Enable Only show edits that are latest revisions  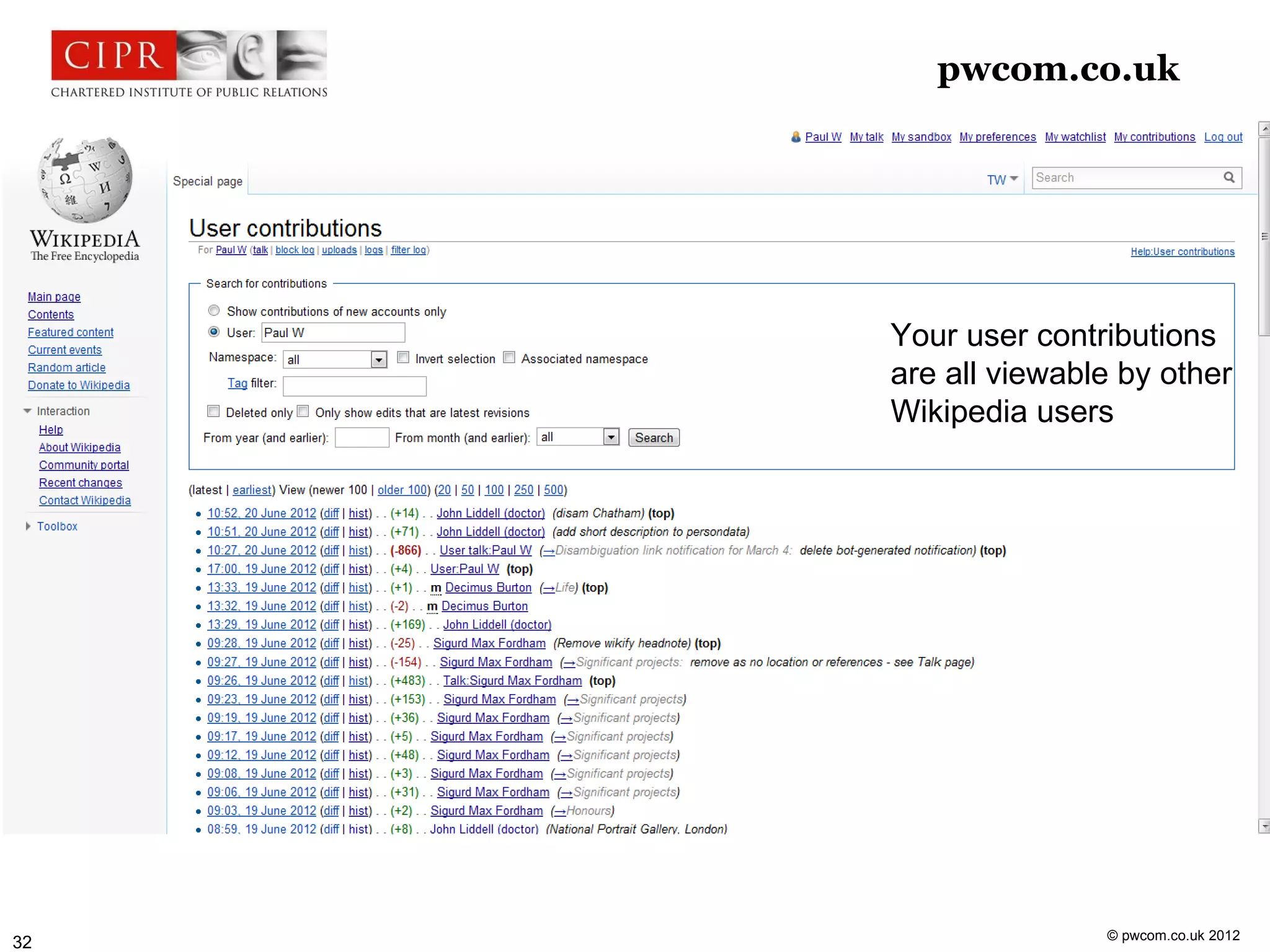click(303, 412)
